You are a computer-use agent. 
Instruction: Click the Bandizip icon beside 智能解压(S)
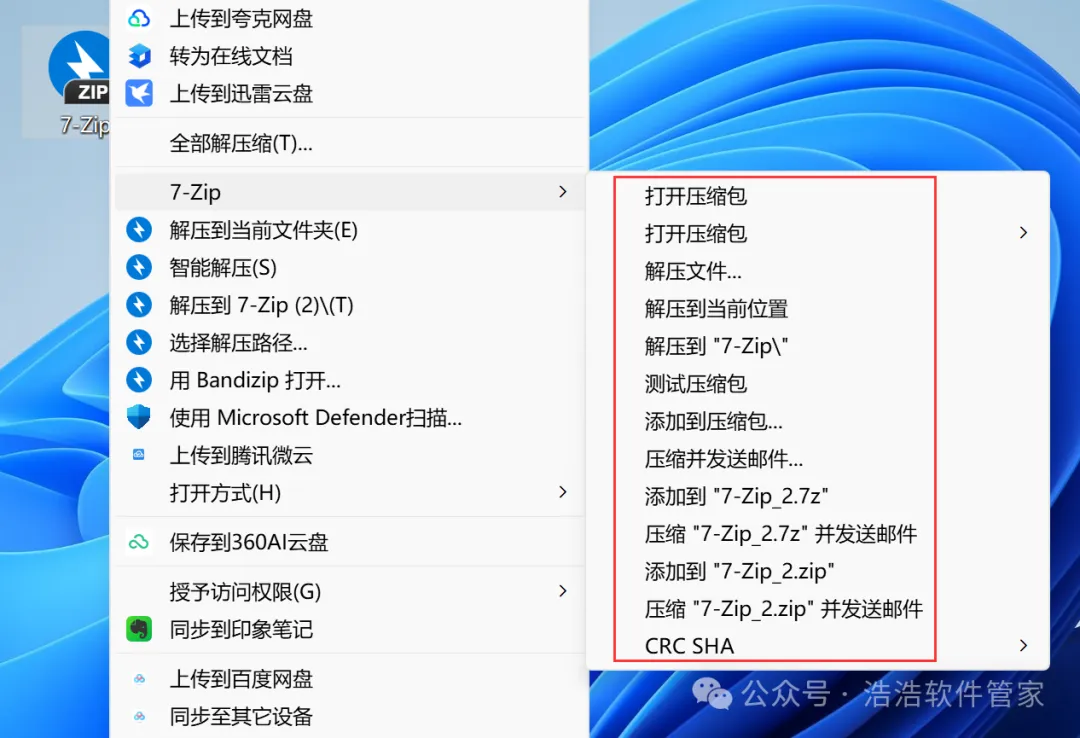tap(139, 267)
